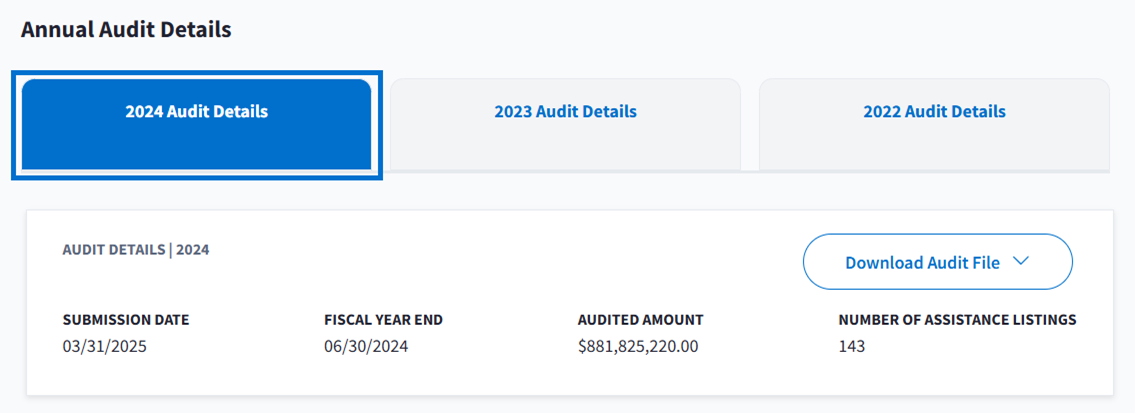Select the 06/30/2024 fiscal year end value
Image resolution: width=1135 pixels, height=413 pixels.
coord(366,347)
